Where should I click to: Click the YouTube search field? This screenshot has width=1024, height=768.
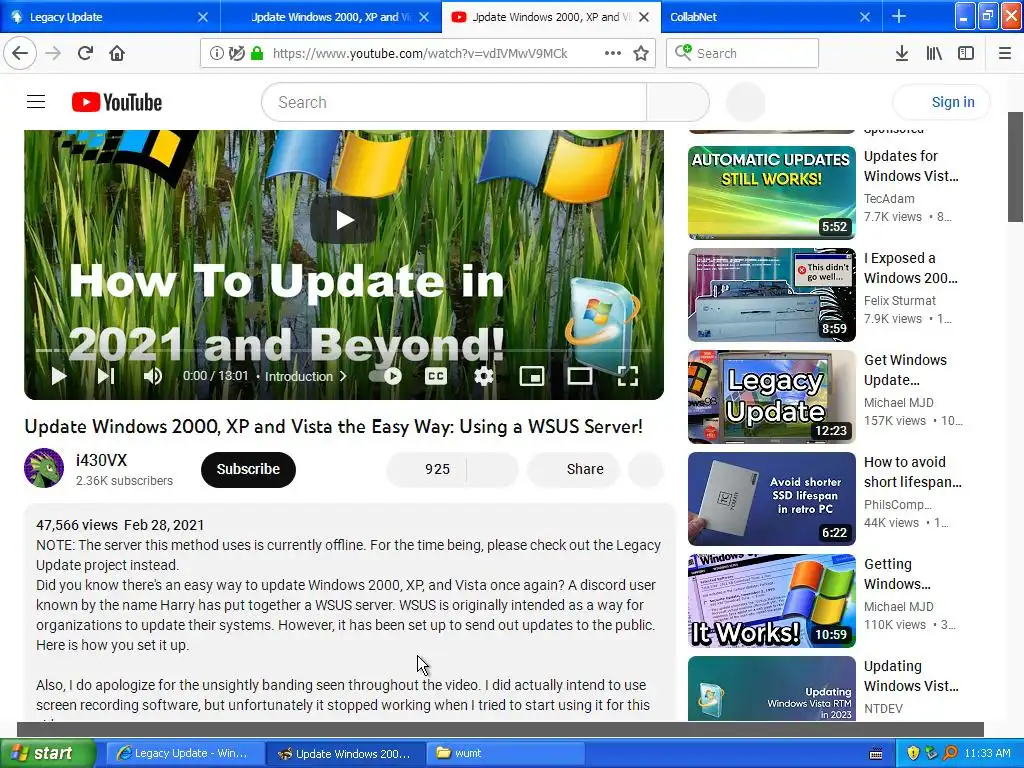pyautogui.click(x=454, y=102)
